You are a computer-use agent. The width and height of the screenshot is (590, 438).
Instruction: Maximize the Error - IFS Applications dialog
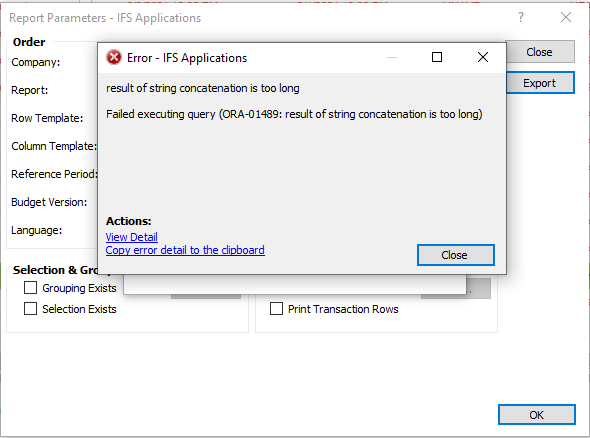tap(437, 57)
